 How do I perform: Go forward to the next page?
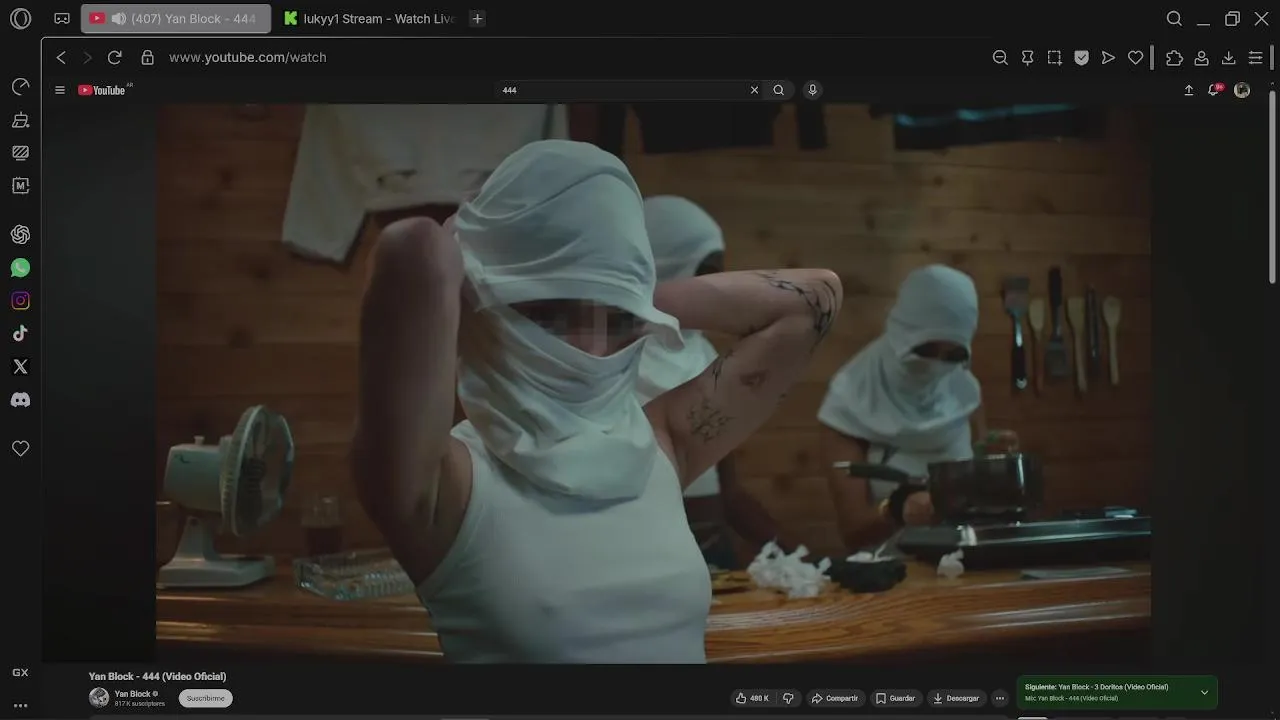(x=87, y=58)
